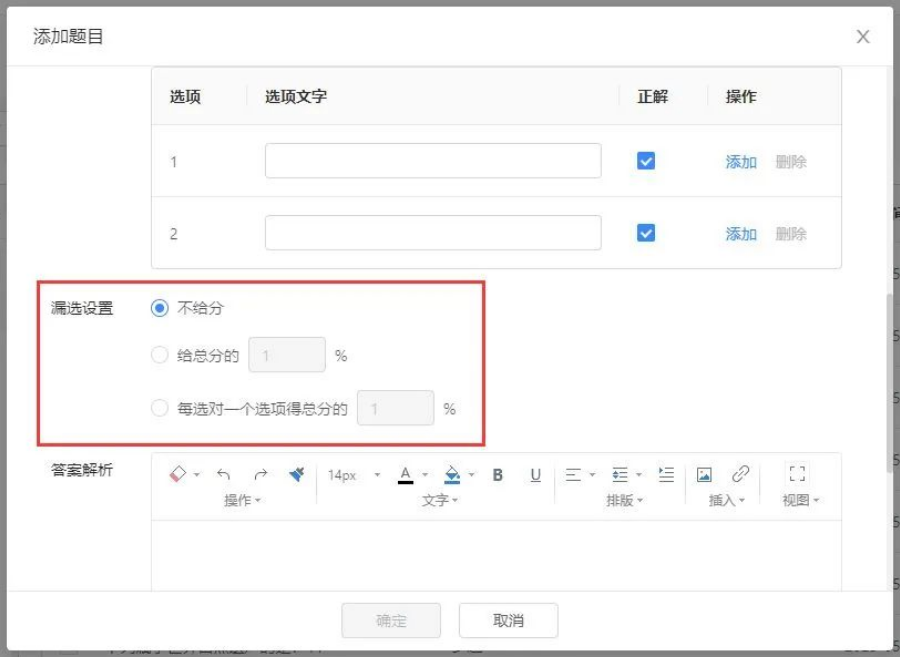Click the 选项文字 column header
Image resolution: width=900 pixels, height=657 pixels.
pos(296,96)
